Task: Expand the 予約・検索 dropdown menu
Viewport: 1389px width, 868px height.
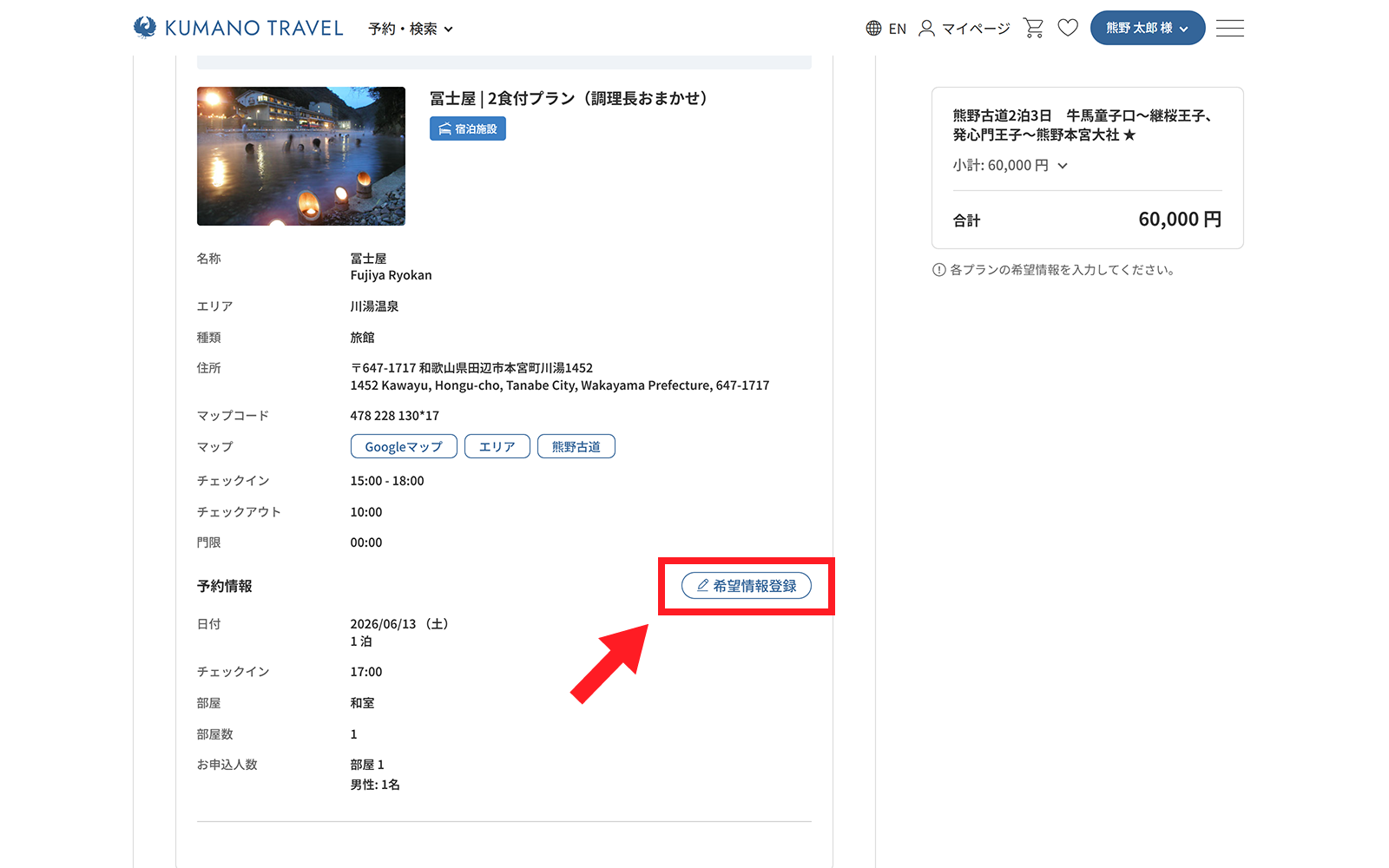Action: tap(411, 29)
